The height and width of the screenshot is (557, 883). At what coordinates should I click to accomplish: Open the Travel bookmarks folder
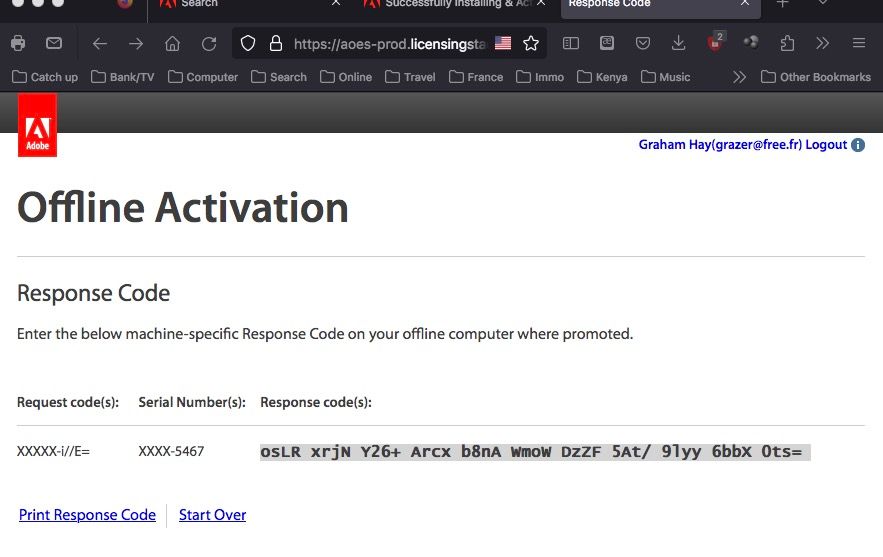tap(410, 77)
